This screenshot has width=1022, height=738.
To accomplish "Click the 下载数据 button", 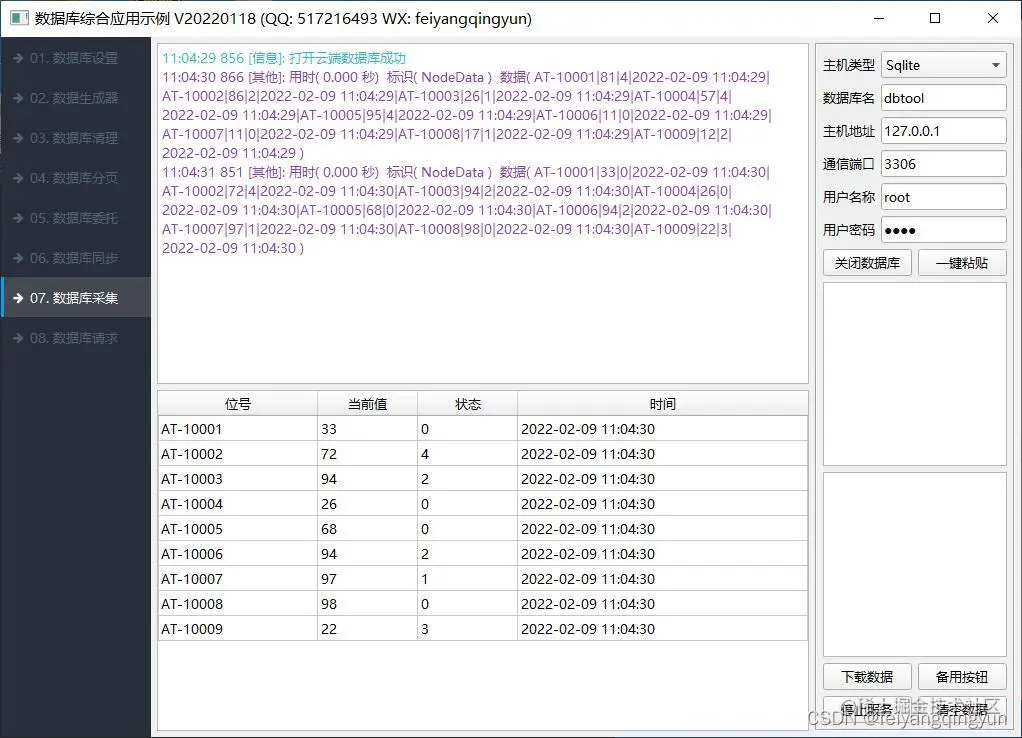I will click(867, 677).
